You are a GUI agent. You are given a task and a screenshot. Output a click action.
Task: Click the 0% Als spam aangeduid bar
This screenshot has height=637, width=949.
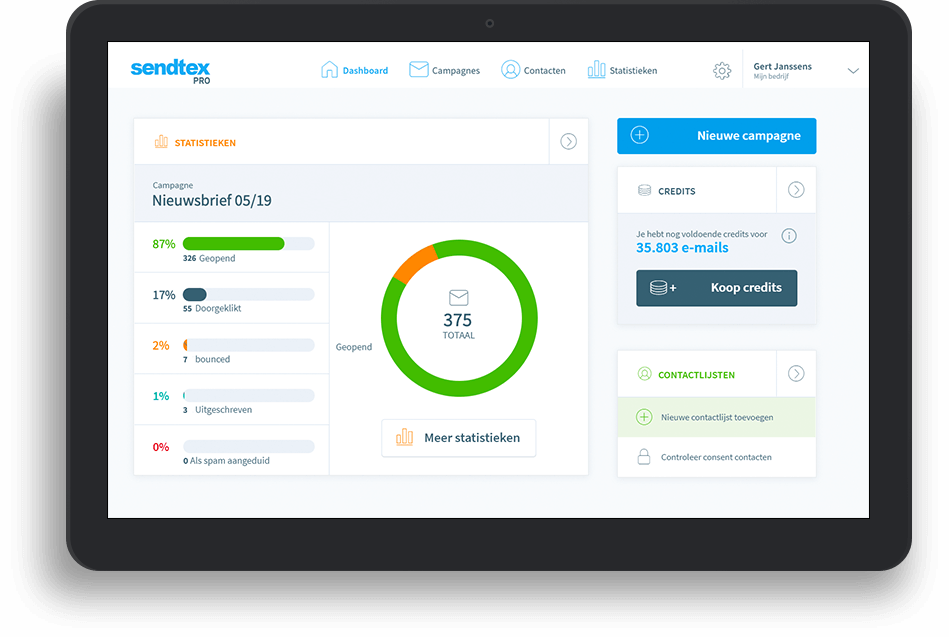click(x=249, y=446)
